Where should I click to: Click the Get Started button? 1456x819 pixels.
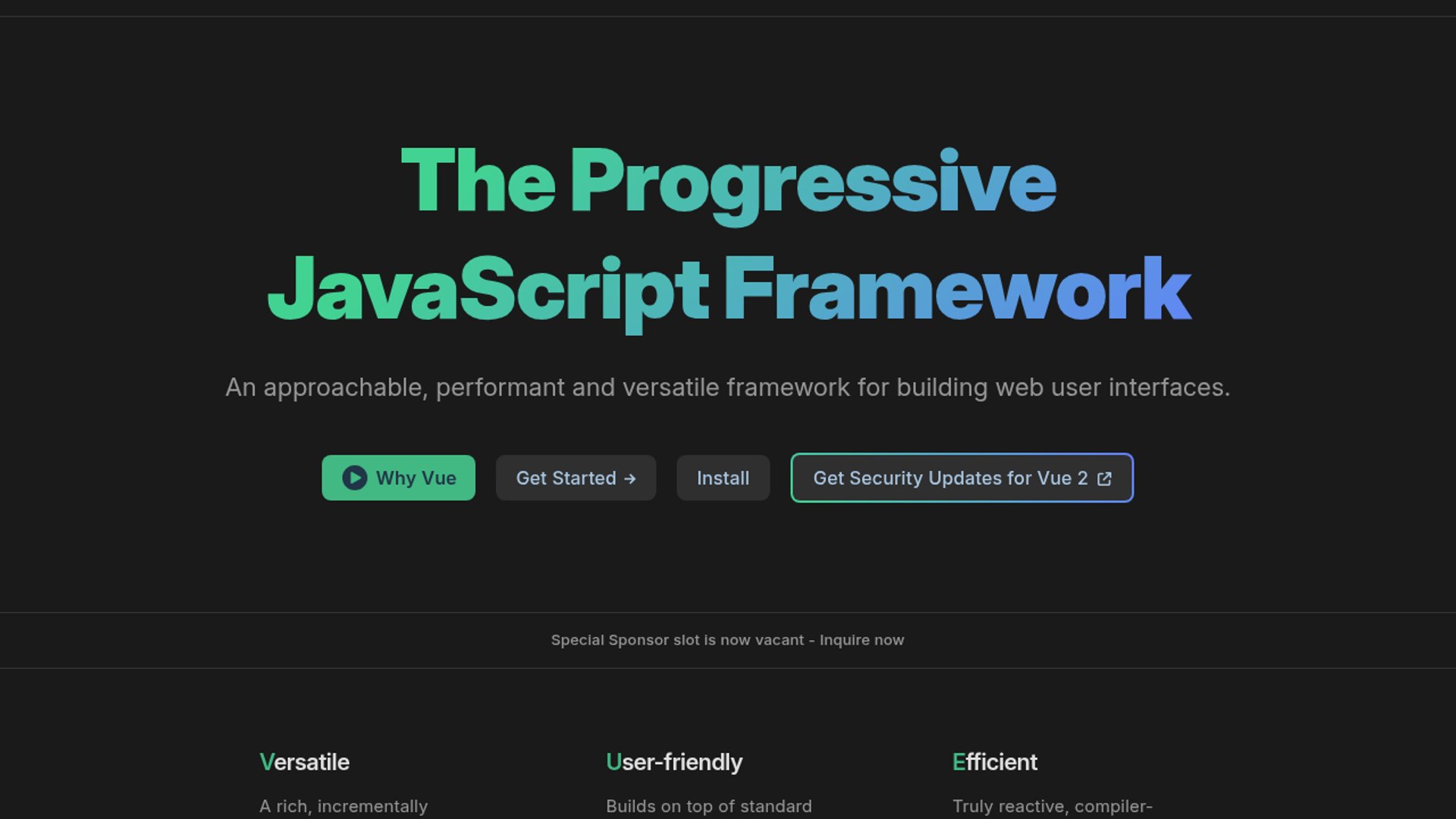(x=576, y=478)
